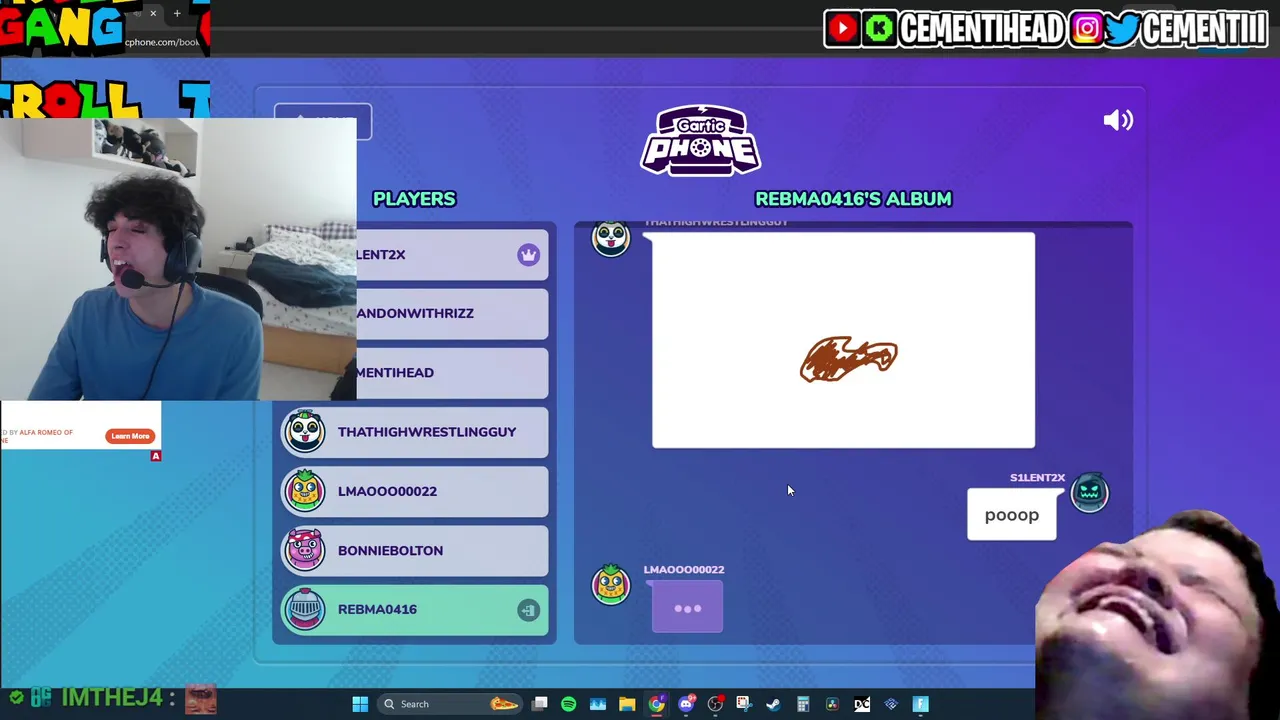Viewport: 1280px width, 720px height.
Task: Click the LMAOOO0022 avatar in the album
Action: [x=611, y=584]
